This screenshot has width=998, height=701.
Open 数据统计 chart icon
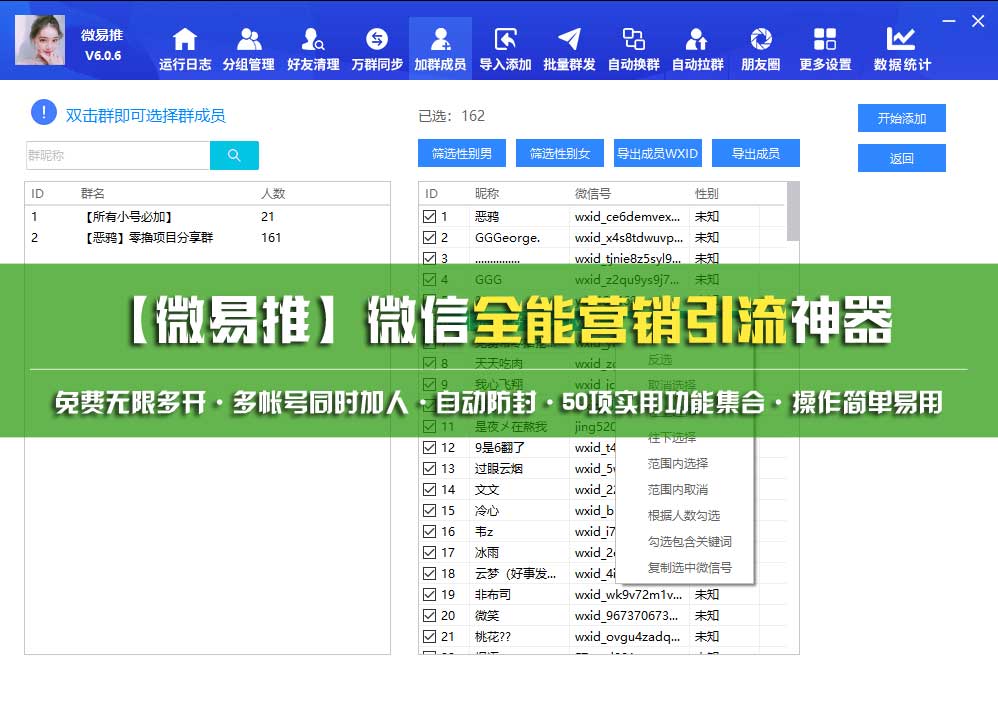[901, 40]
